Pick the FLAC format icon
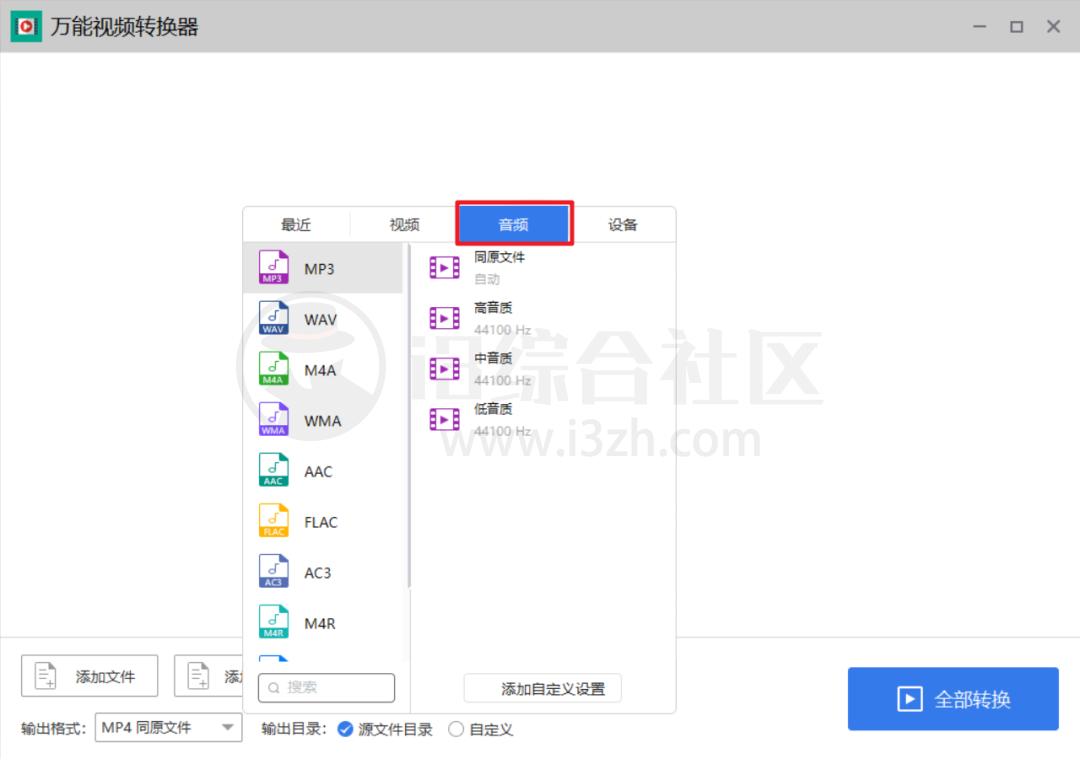The height and width of the screenshot is (759, 1080). [x=273, y=521]
